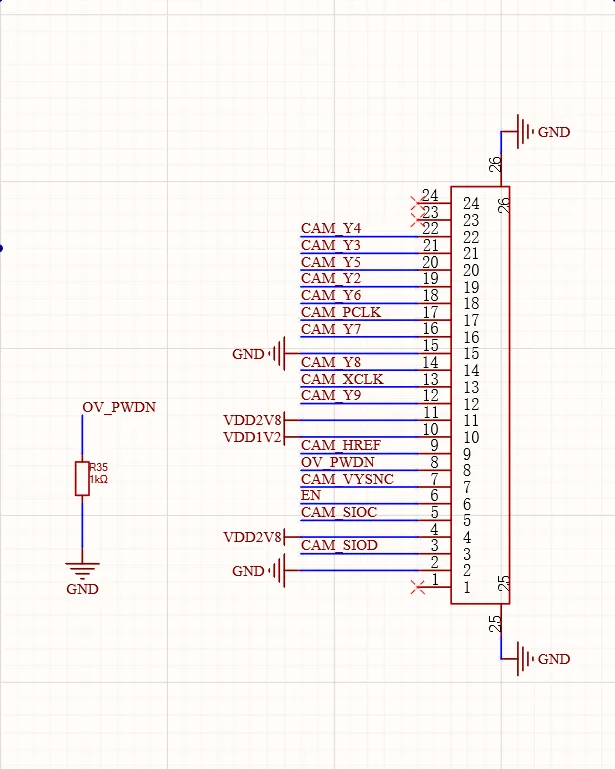Select the CAM_Y6 net label
The height and width of the screenshot is (769, 615).
[x=331, y=295]
